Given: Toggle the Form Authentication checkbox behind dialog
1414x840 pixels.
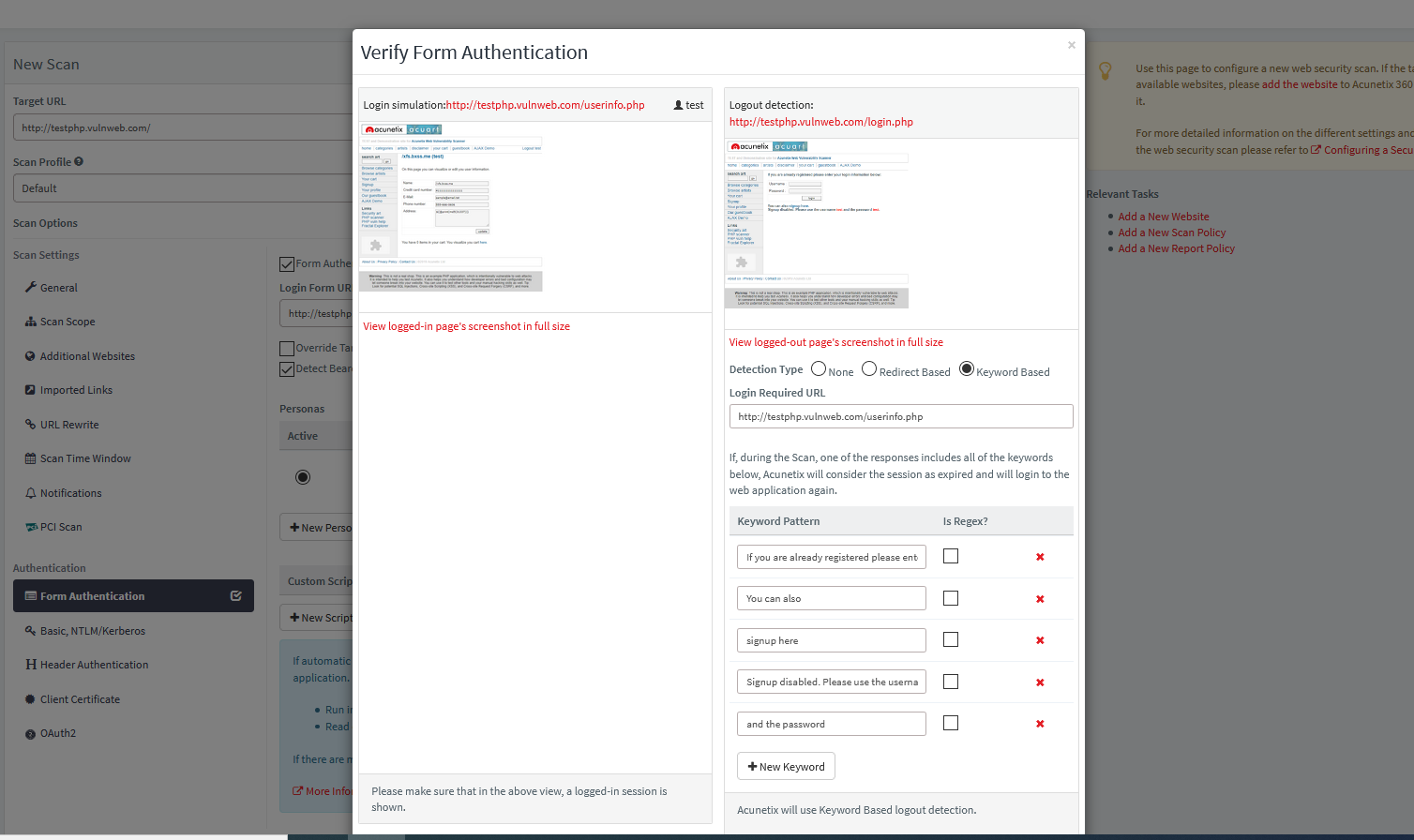Looking at the screenshot, I should coord(287,264).
